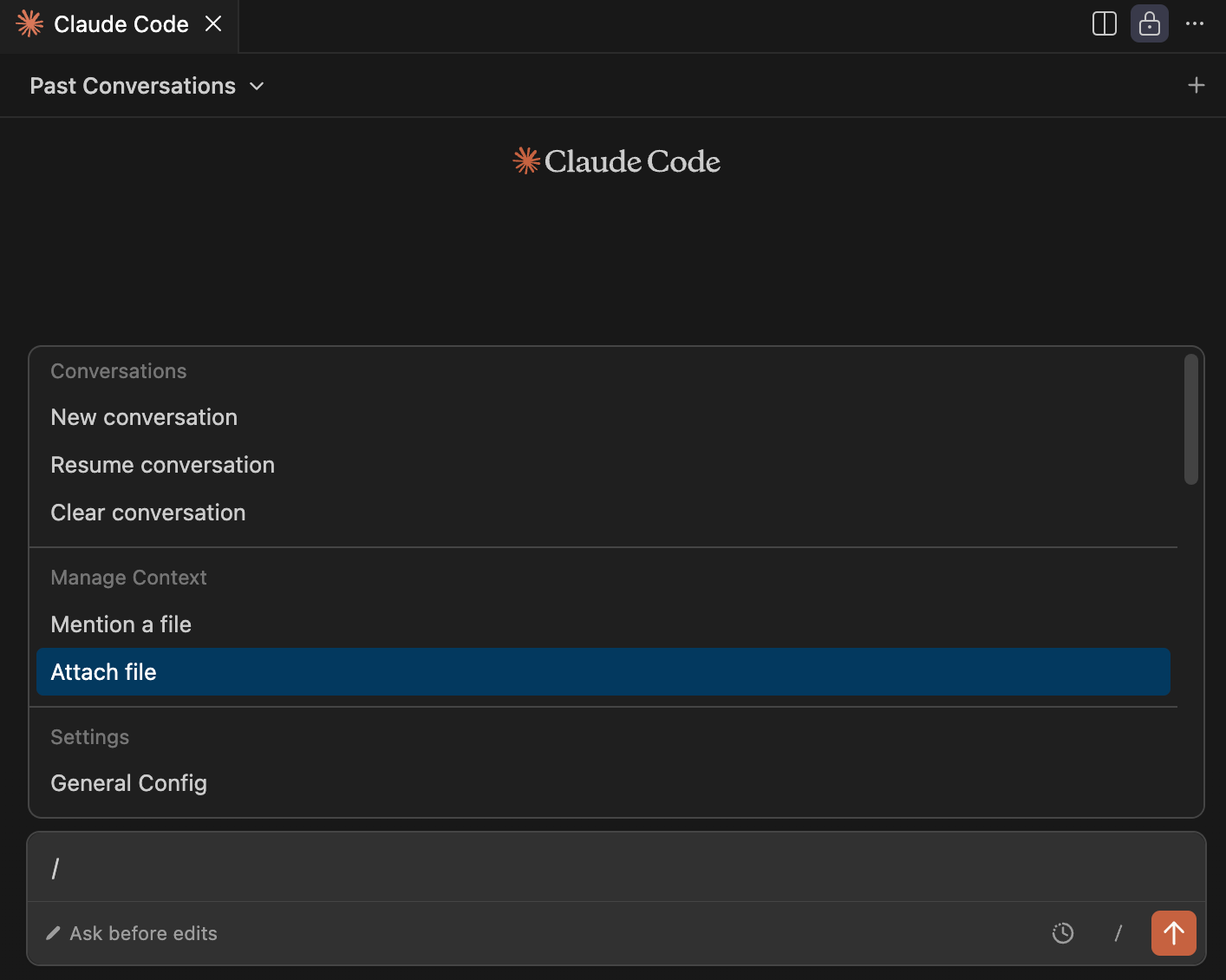
Task: Click the slash command icon in bottom toolbar
Action: (1118, 933)
